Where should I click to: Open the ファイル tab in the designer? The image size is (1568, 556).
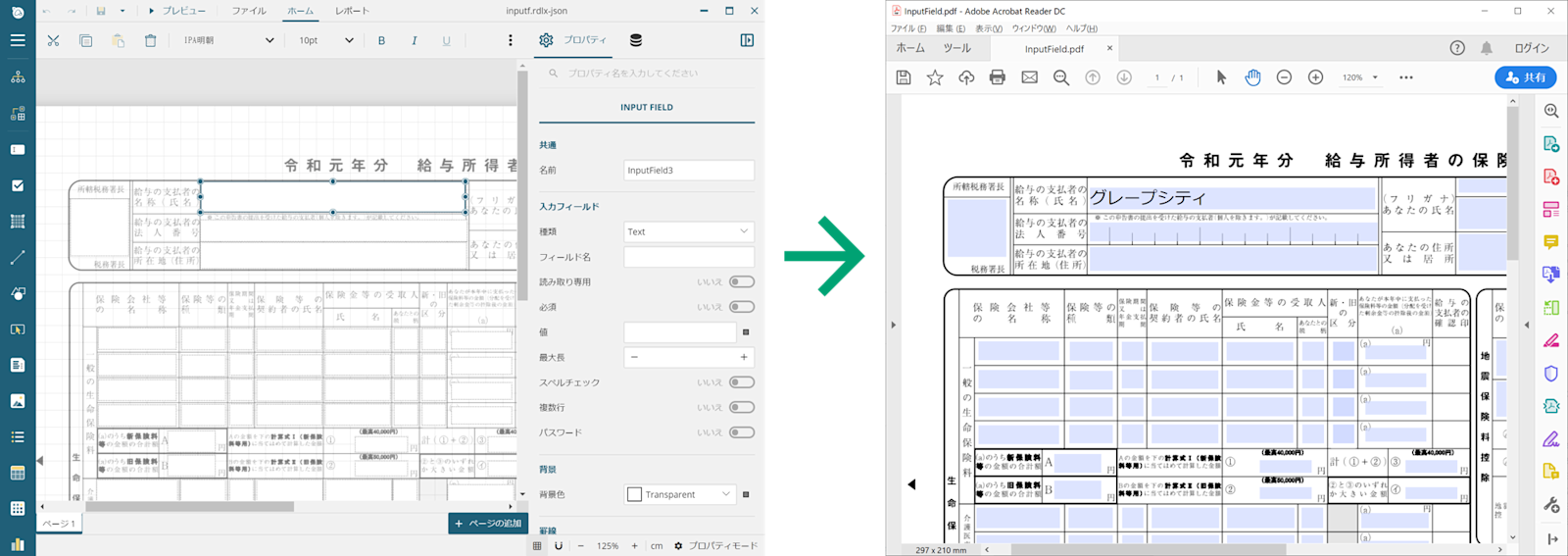(x=249, y=11)
